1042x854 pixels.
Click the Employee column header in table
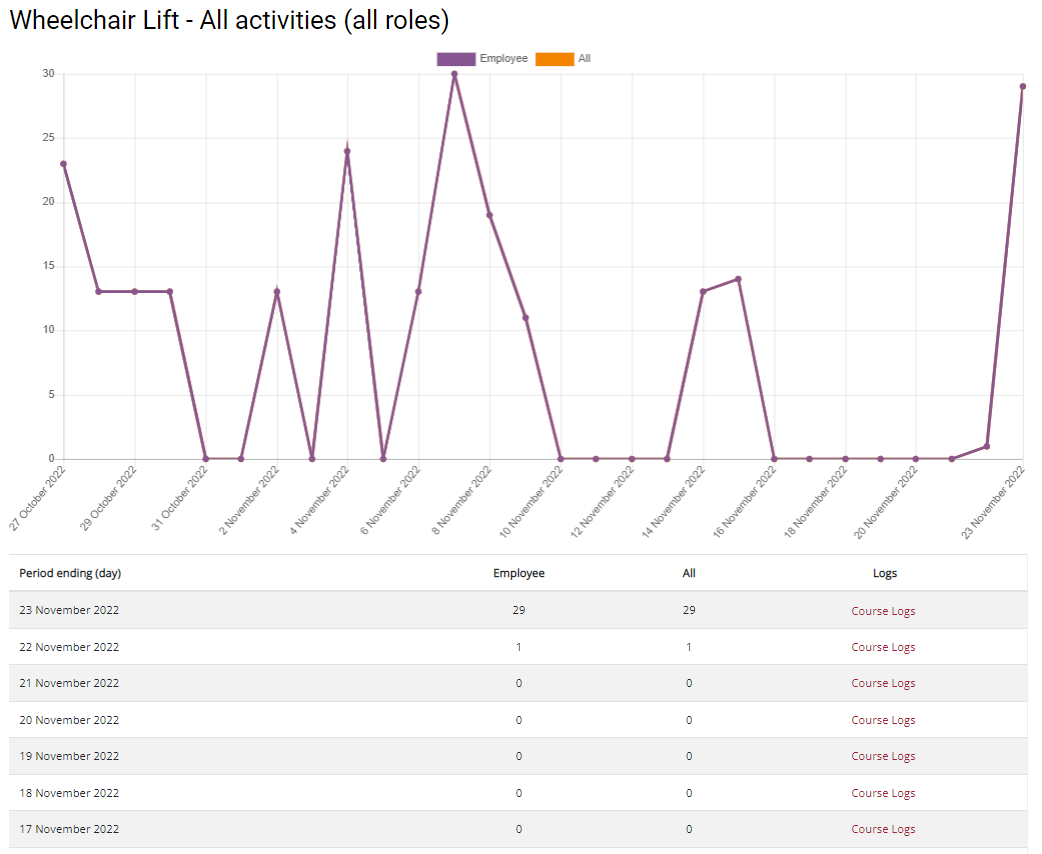518,573
